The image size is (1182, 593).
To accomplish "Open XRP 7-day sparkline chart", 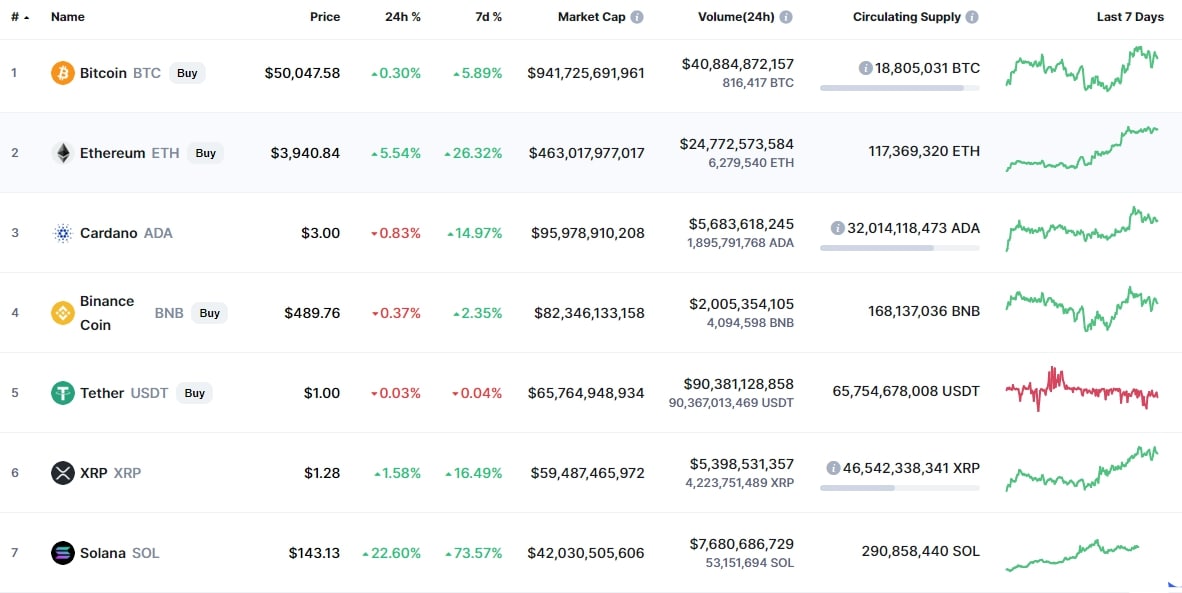I will point(1082,469).
